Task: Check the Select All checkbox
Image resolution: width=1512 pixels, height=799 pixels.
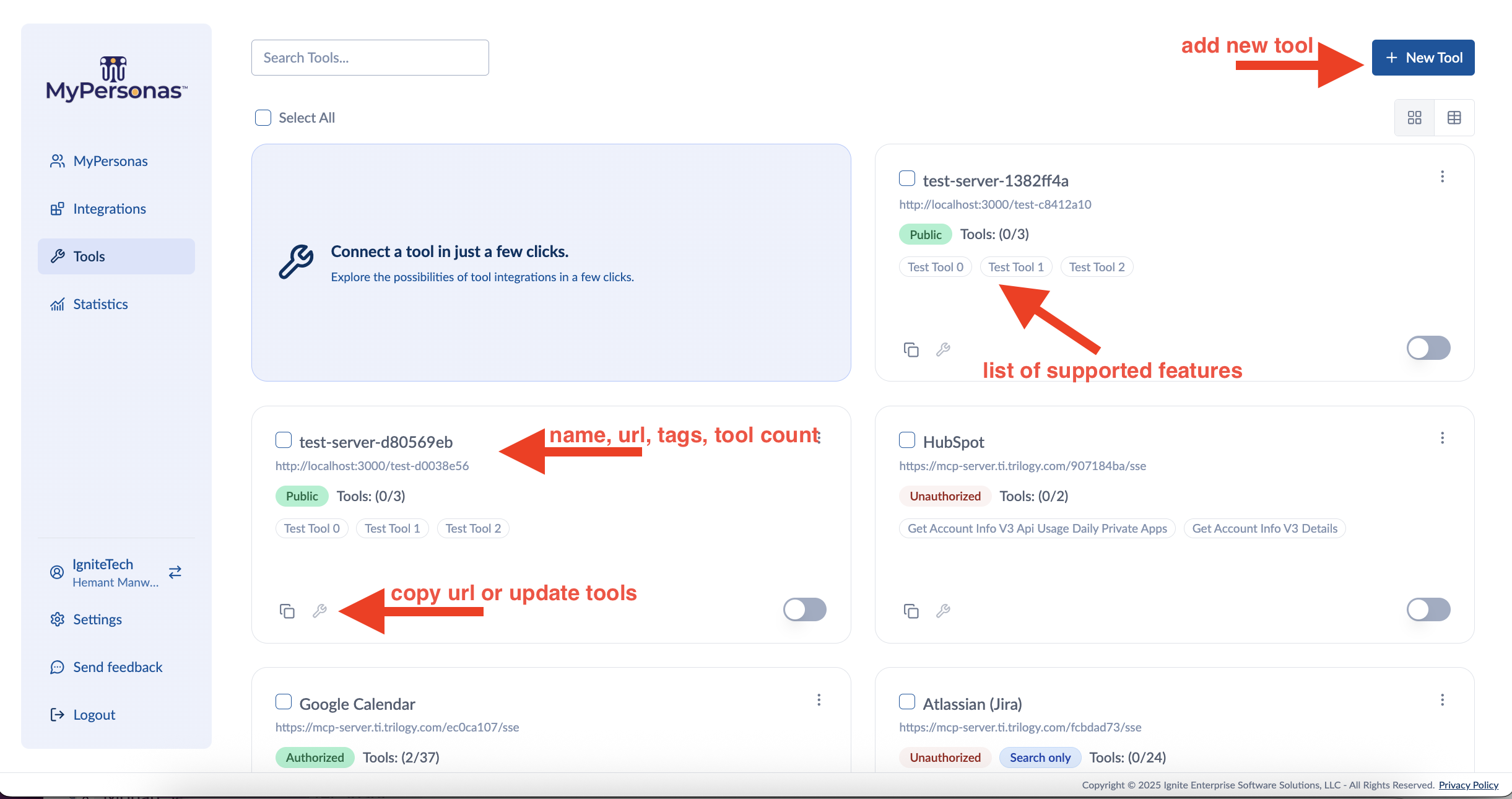Action: (263, 118)
